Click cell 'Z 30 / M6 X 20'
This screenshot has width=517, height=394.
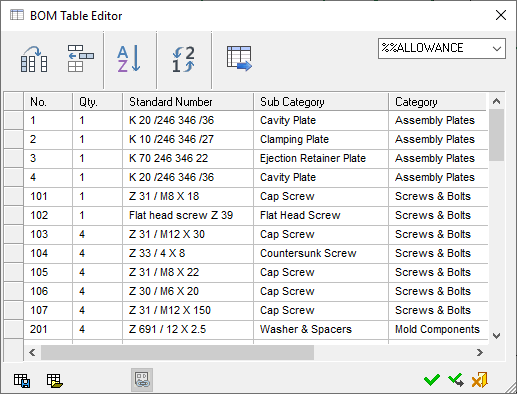click(x=188, y=291)
